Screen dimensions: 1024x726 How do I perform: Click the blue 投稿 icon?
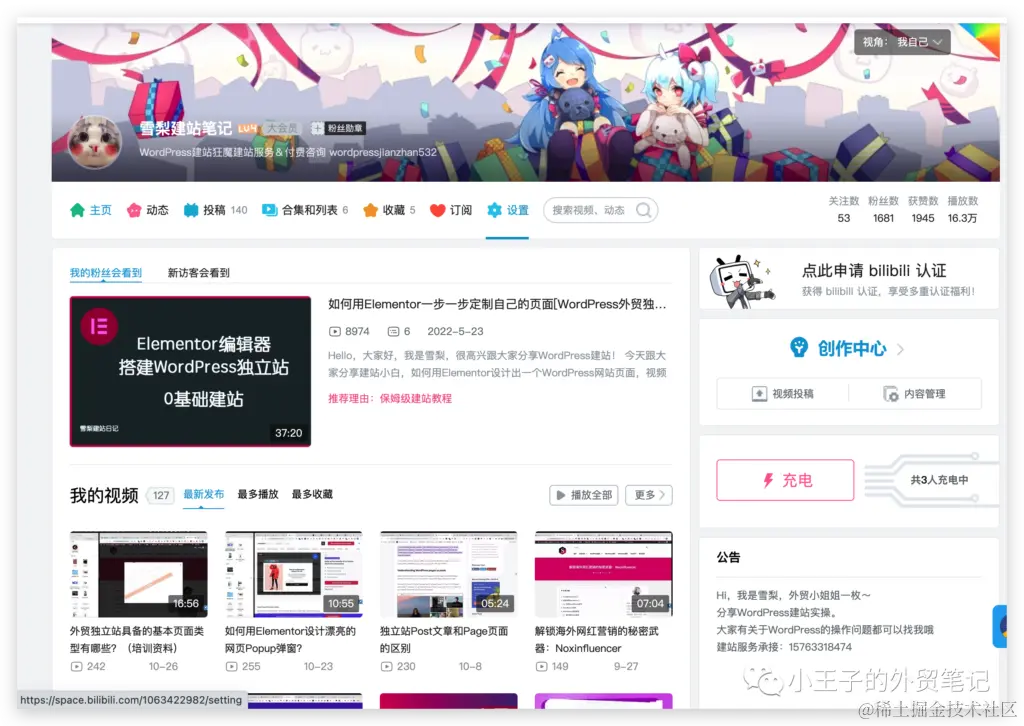click(191, 210)
